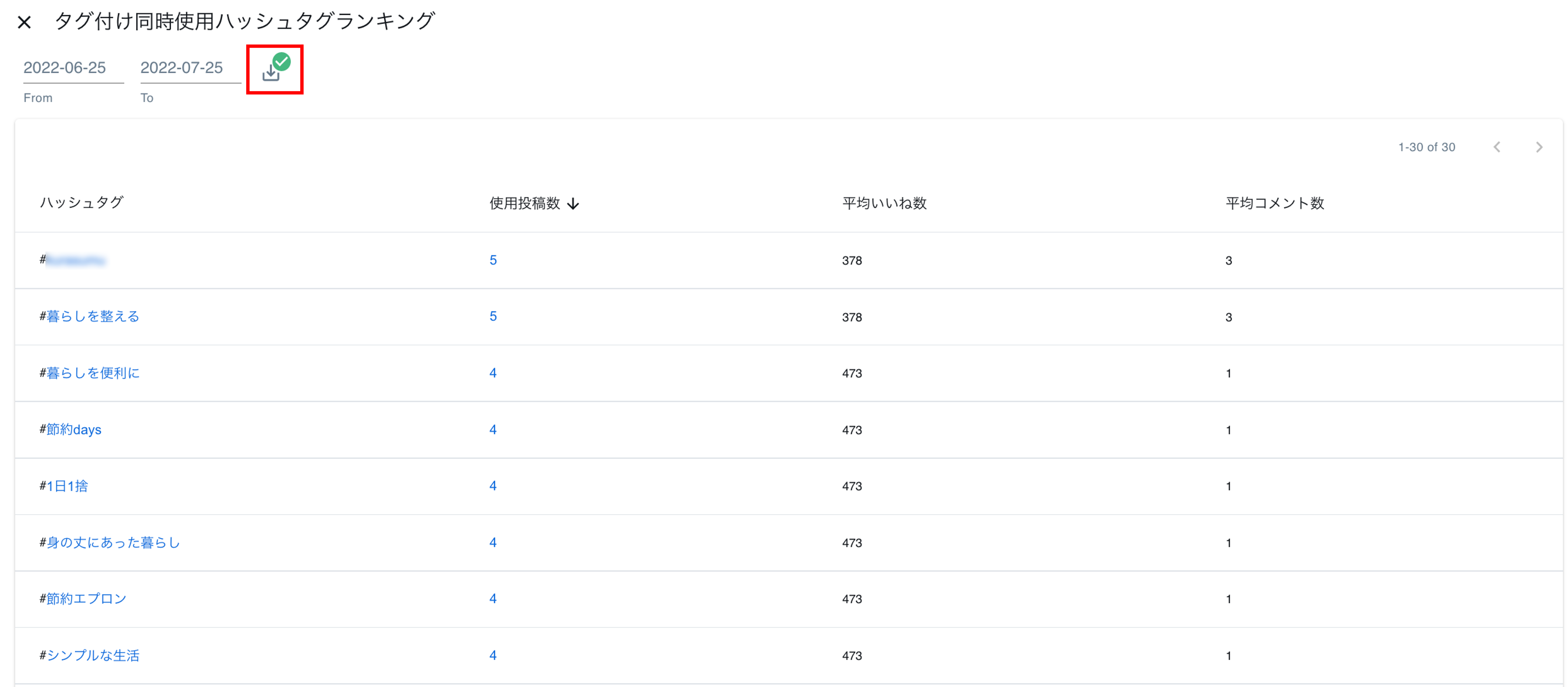Click post count 5 for #暮らしを整える

(x=493, y=316)
